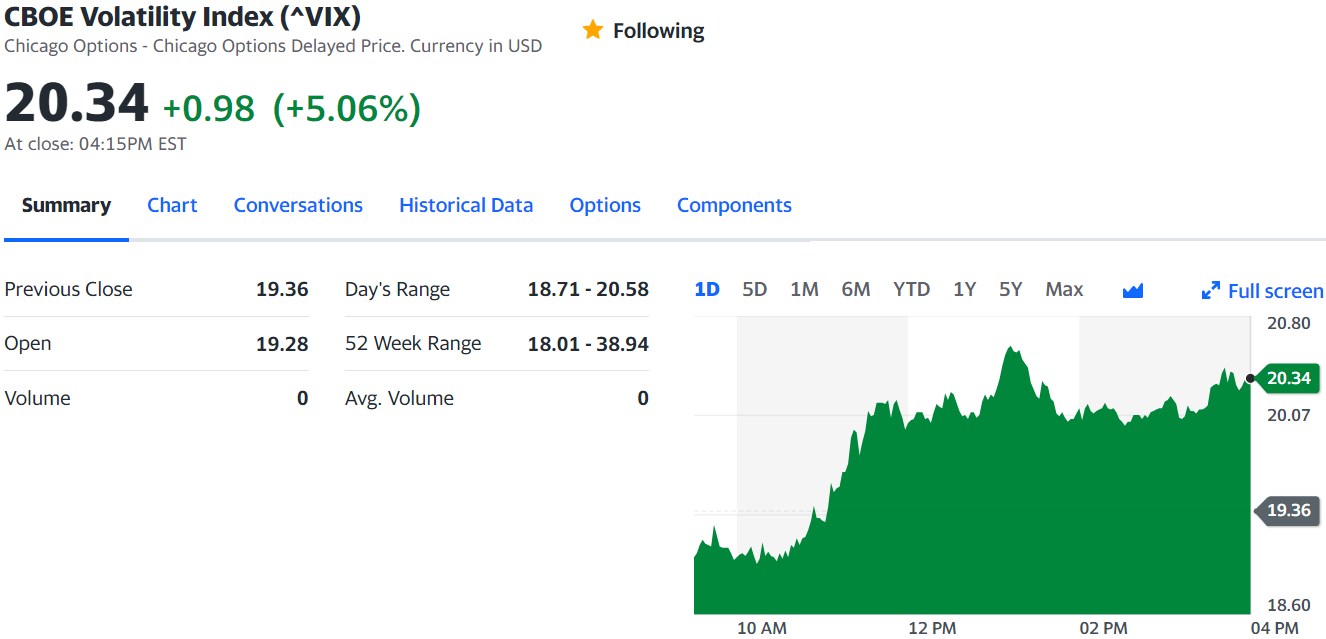
Task: Set chart range to 6M
Action: [x=856, y=289]
